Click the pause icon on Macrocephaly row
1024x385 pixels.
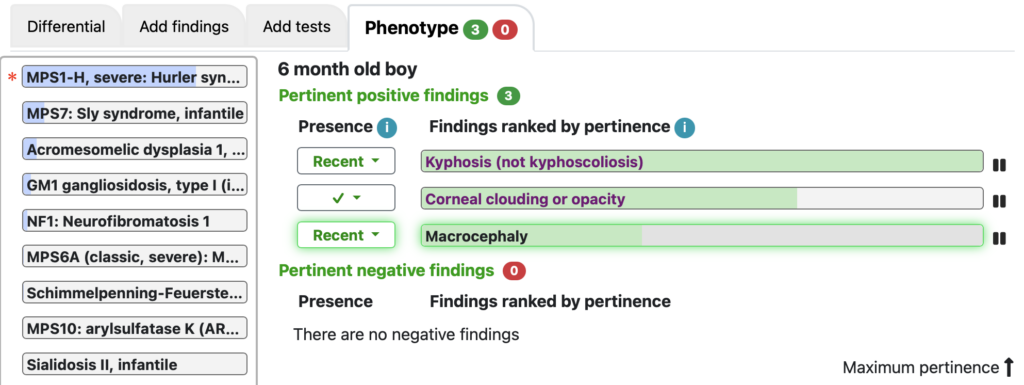pos(999,239)
